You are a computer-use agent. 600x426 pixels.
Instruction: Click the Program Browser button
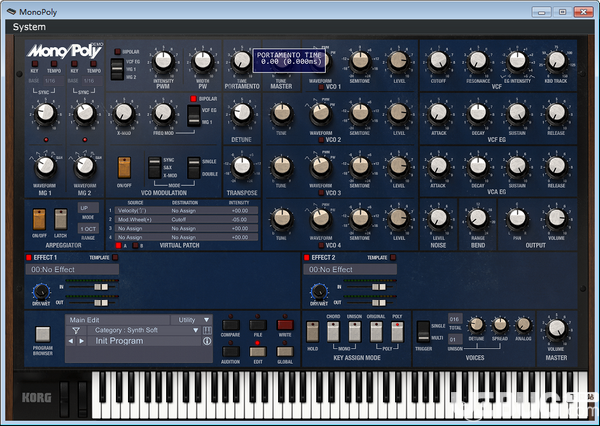point(42,334)
